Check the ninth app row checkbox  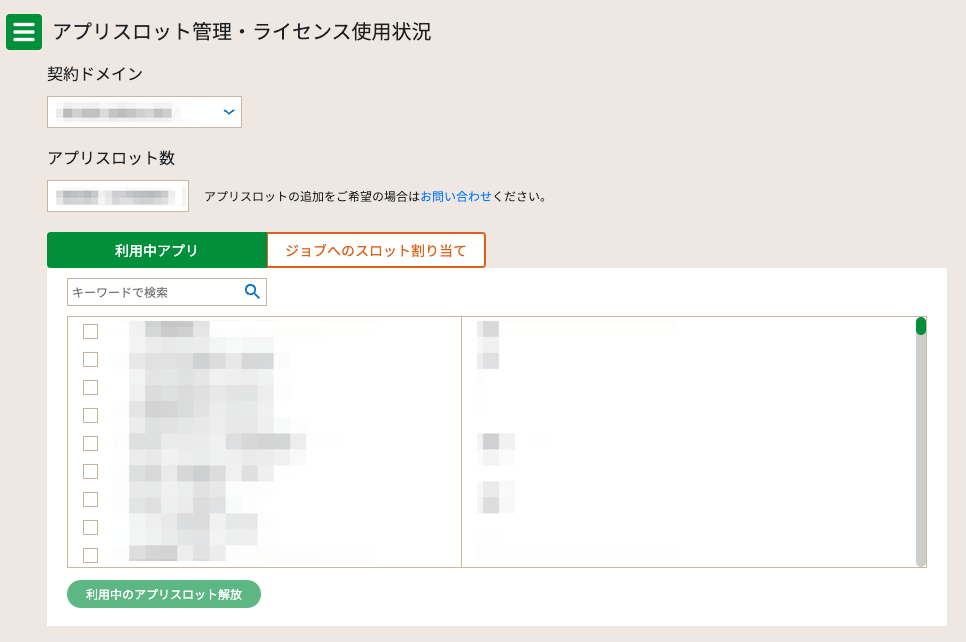[x=91, y=555]
